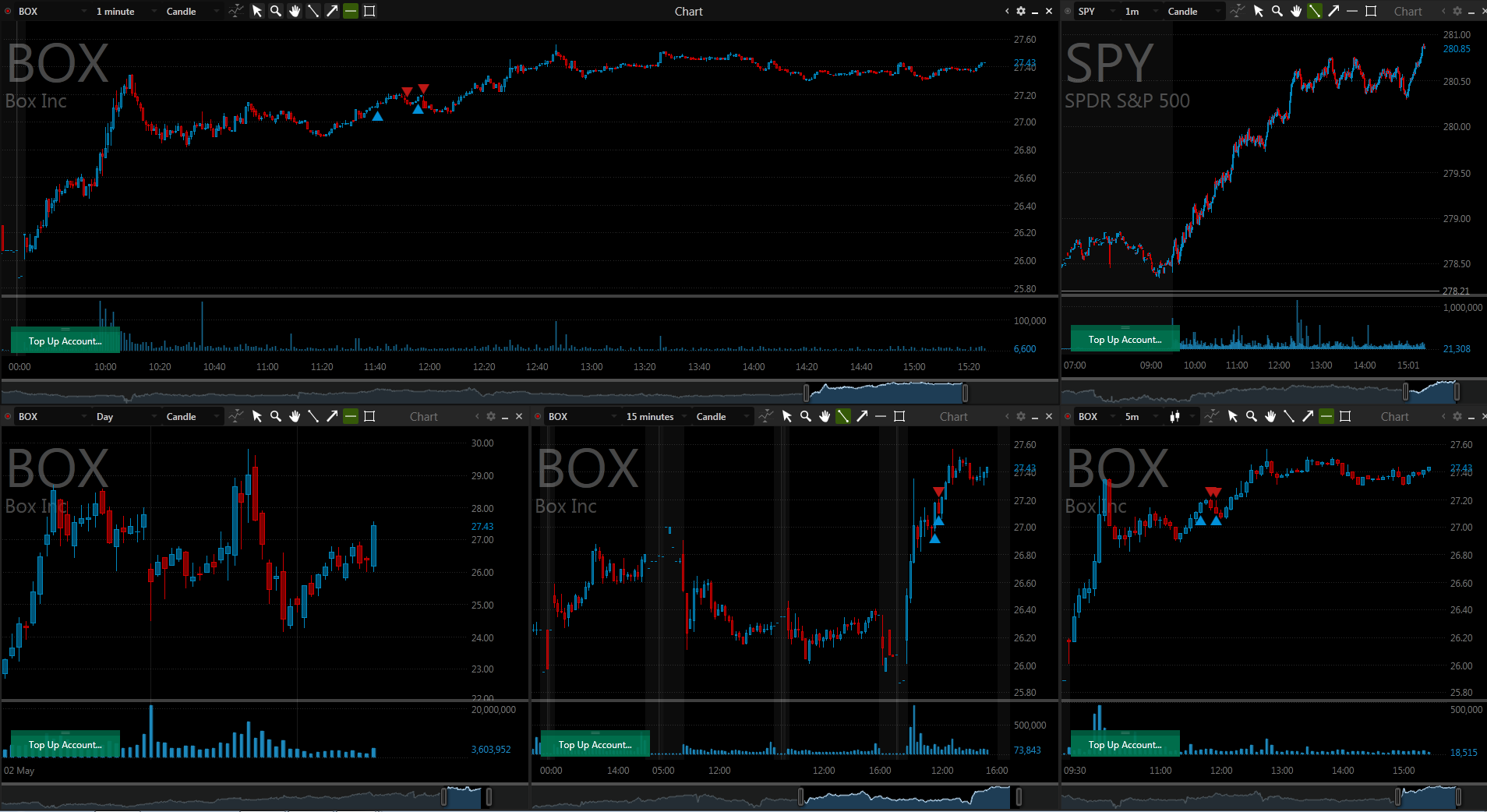Image resolution: width=1487 pixels, height=812 pixels.
Task: Click Top Up Account in BOX 5m chart
Action: pos(1125,744)
